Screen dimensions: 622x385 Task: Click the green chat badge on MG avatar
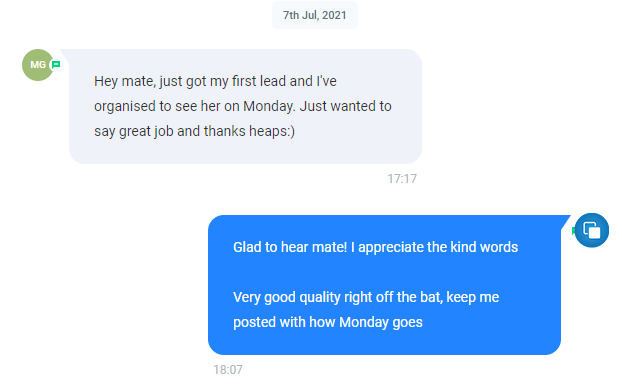click(x=56, y=64)
